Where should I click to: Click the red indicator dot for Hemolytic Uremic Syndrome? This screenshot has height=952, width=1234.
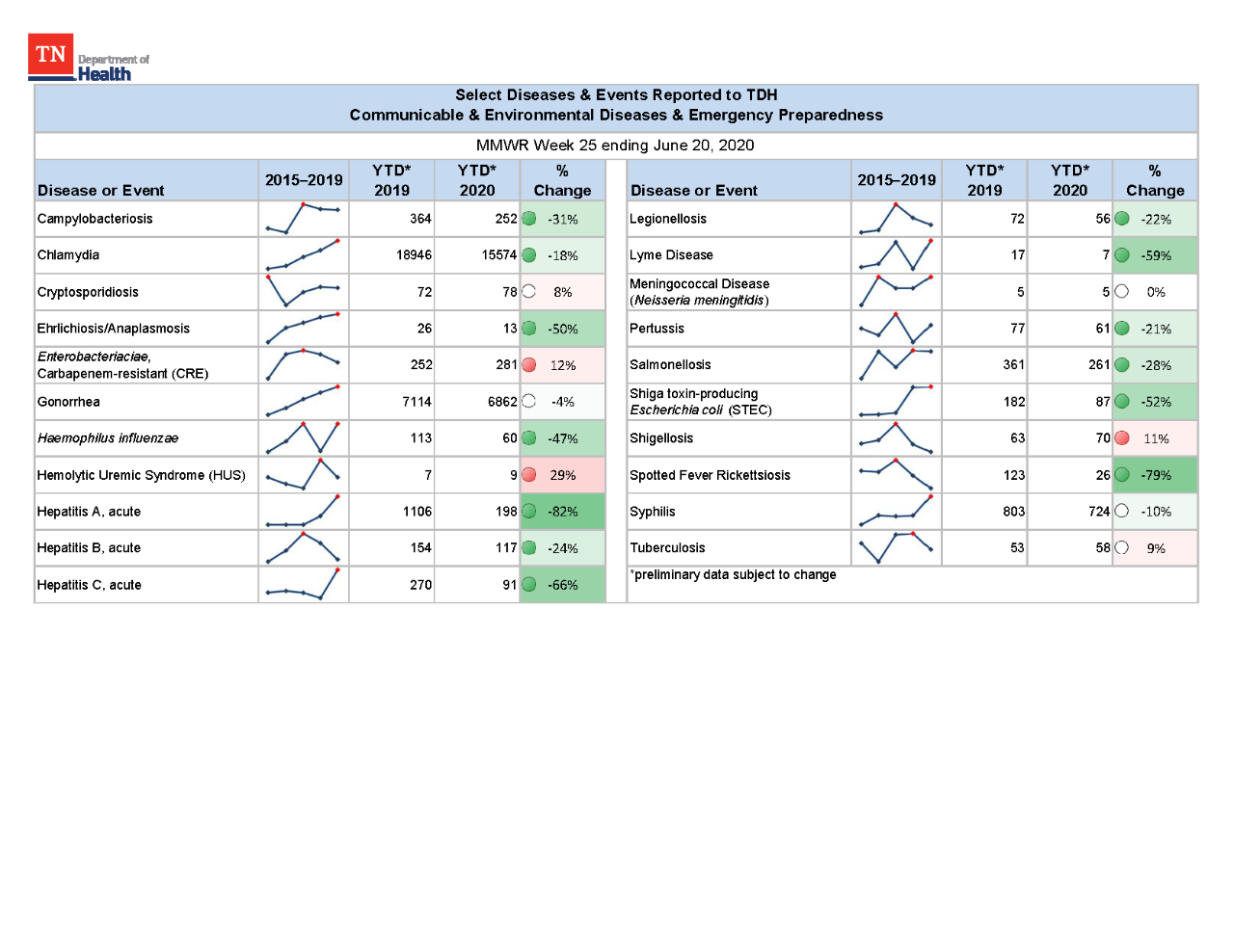(x=529, y=475)
